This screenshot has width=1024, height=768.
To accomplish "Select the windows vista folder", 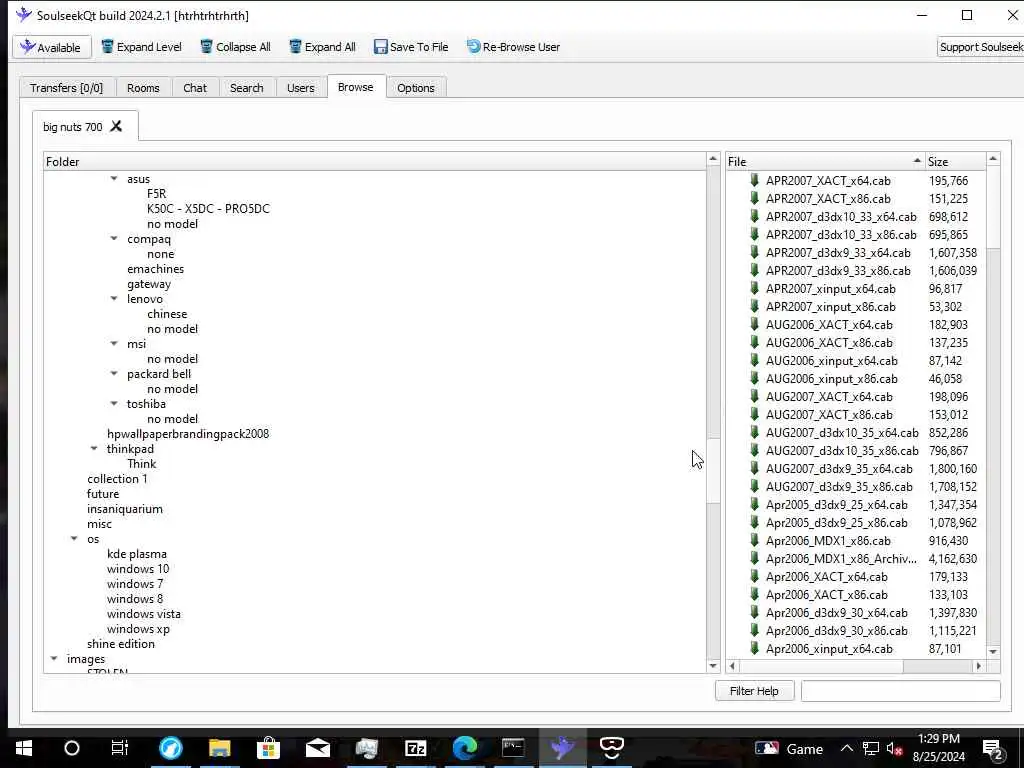I will pyautogui.click(x=144, y=614).
